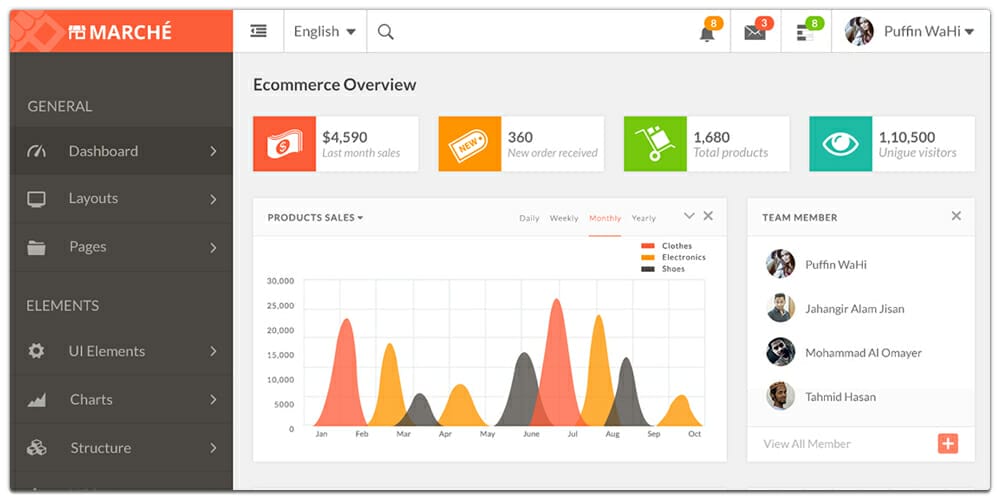Expand the Pages menu chevron

(x=213, y=247)
